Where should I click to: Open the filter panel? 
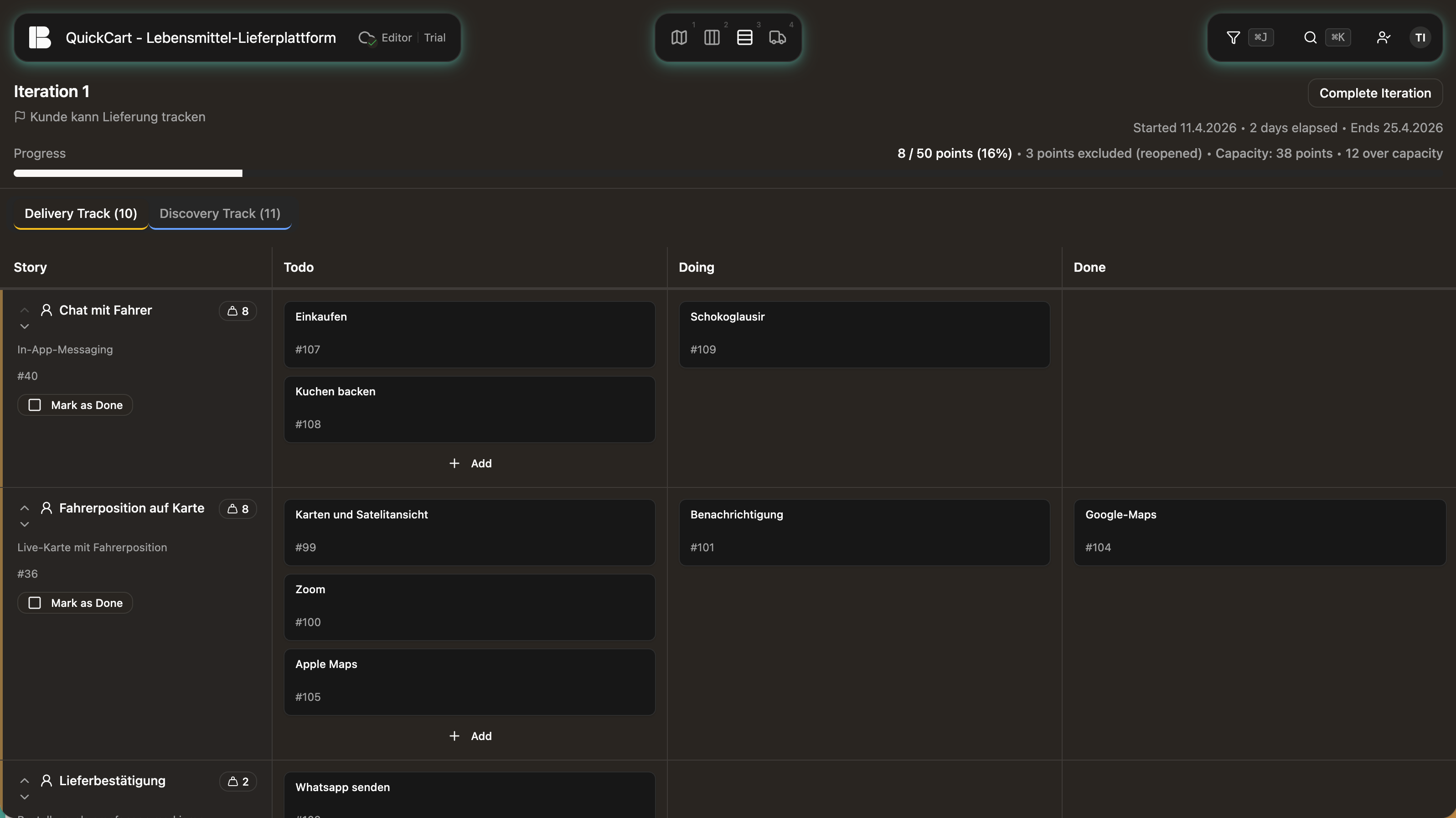pos(1233,37)
